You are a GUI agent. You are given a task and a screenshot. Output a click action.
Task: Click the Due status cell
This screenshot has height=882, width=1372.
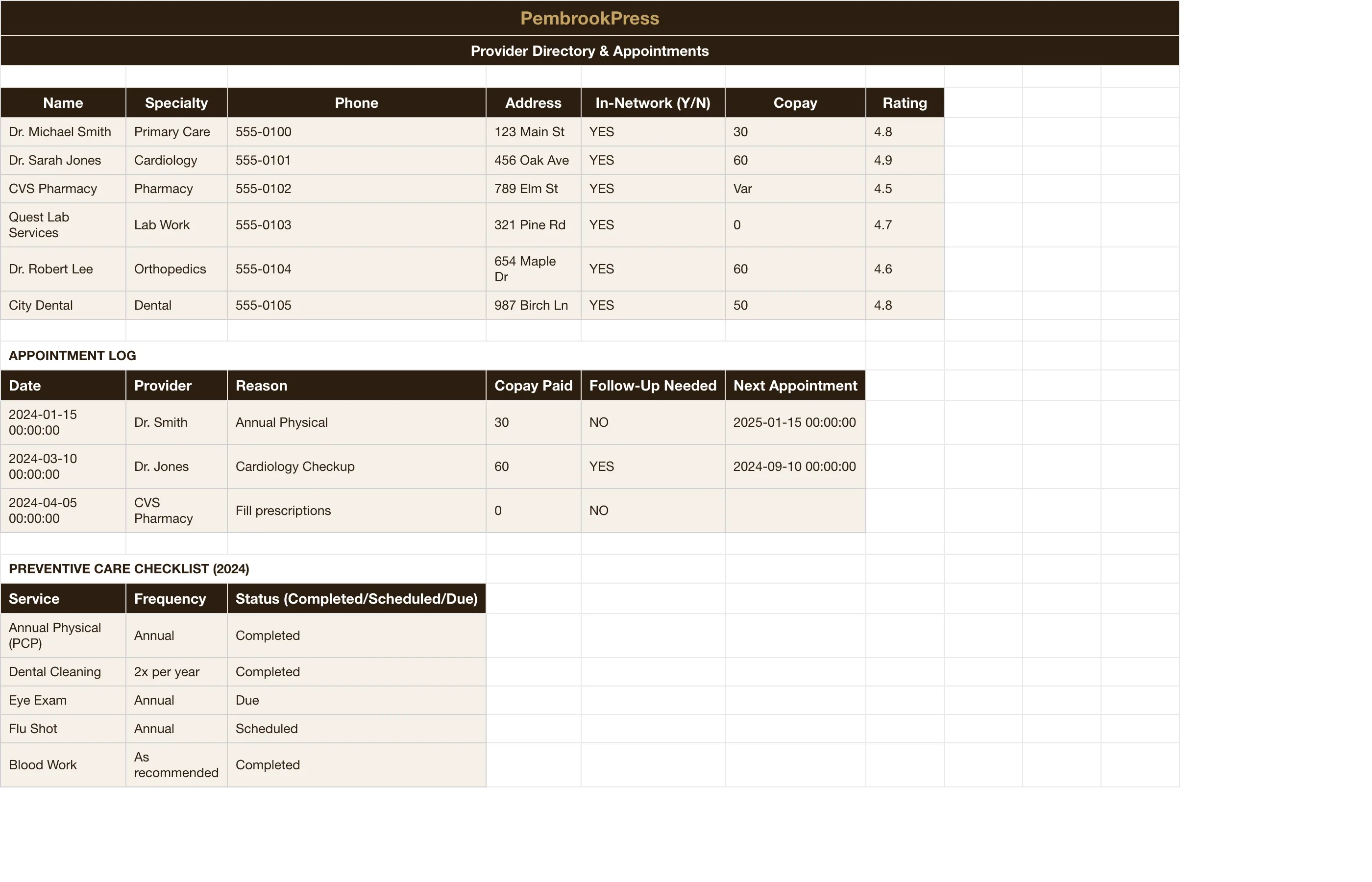tap(356, 700)
